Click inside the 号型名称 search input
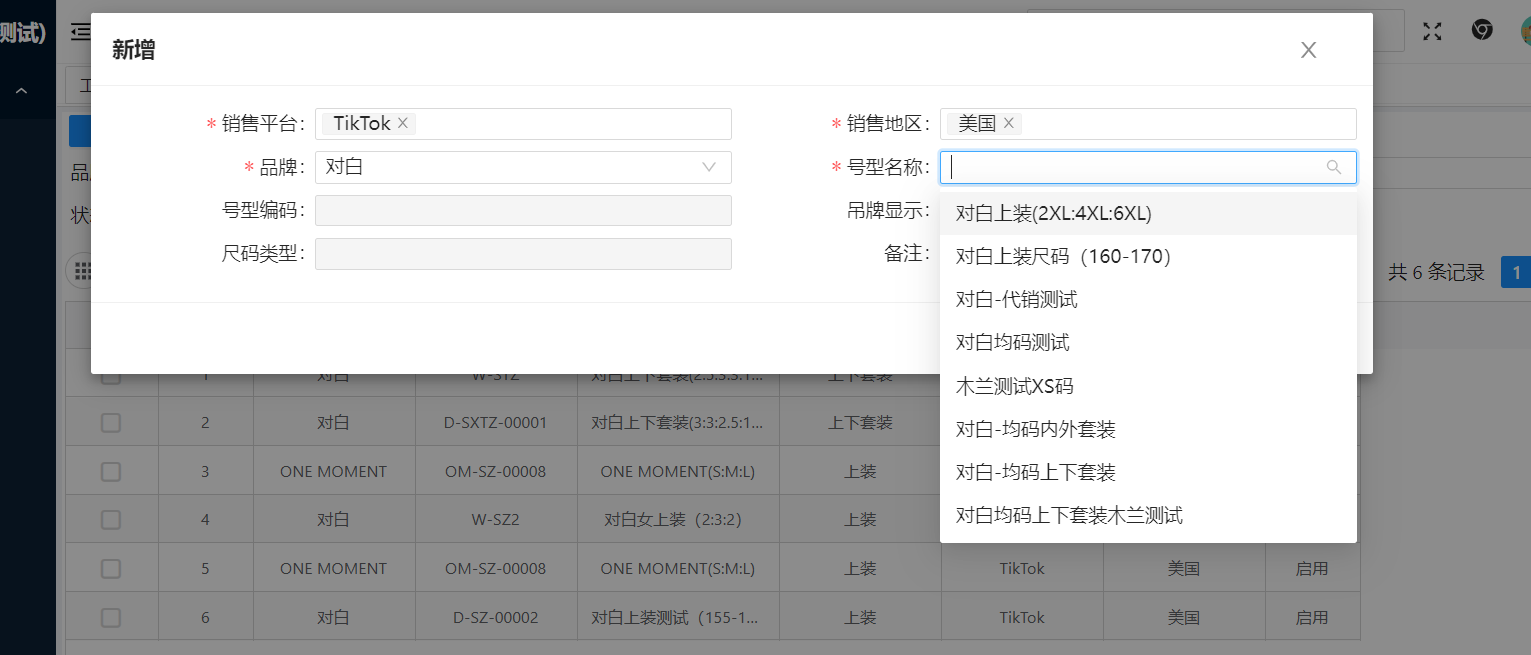 pos(1130,167)
